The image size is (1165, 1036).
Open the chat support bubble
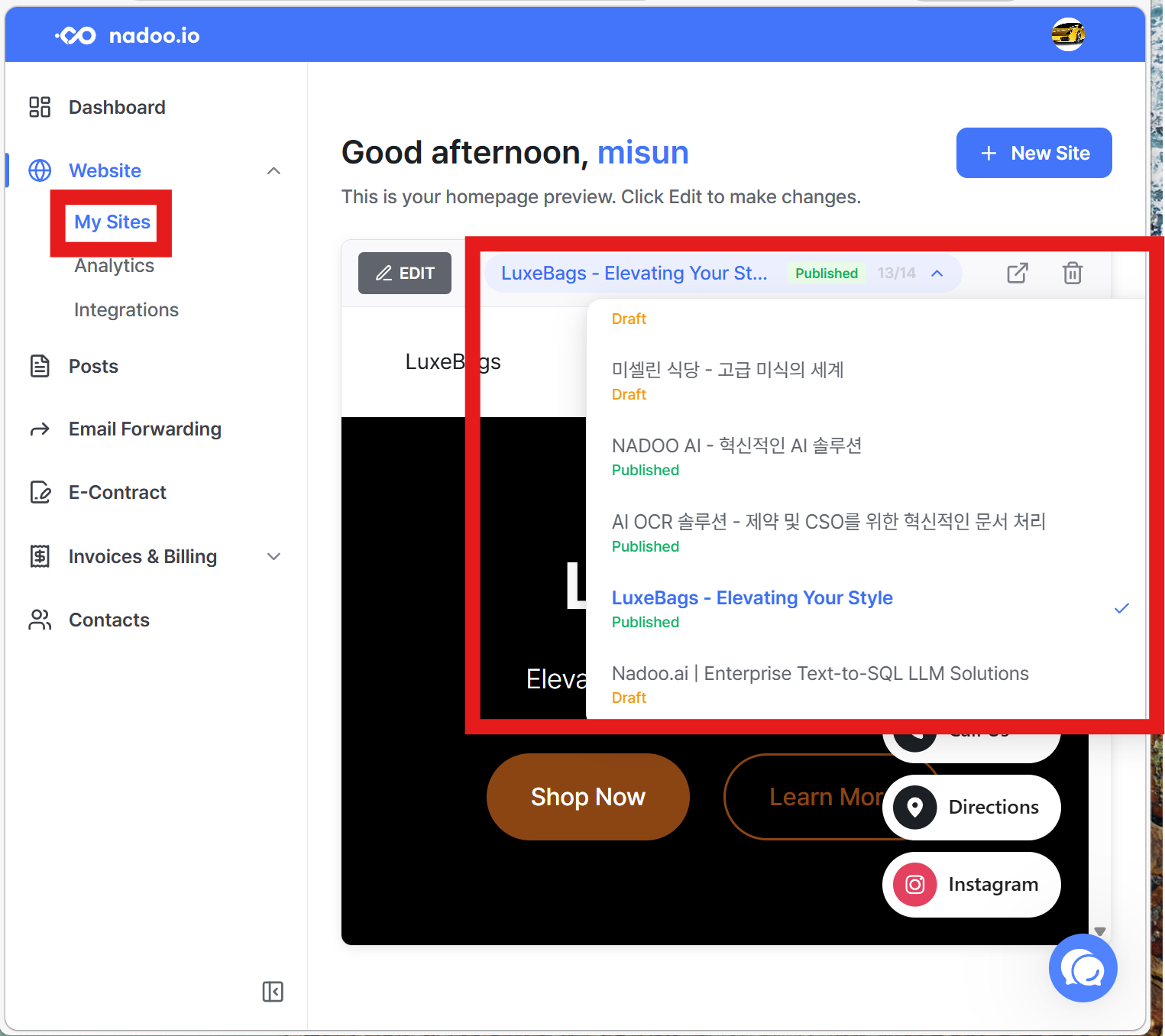pos(1083,968)
